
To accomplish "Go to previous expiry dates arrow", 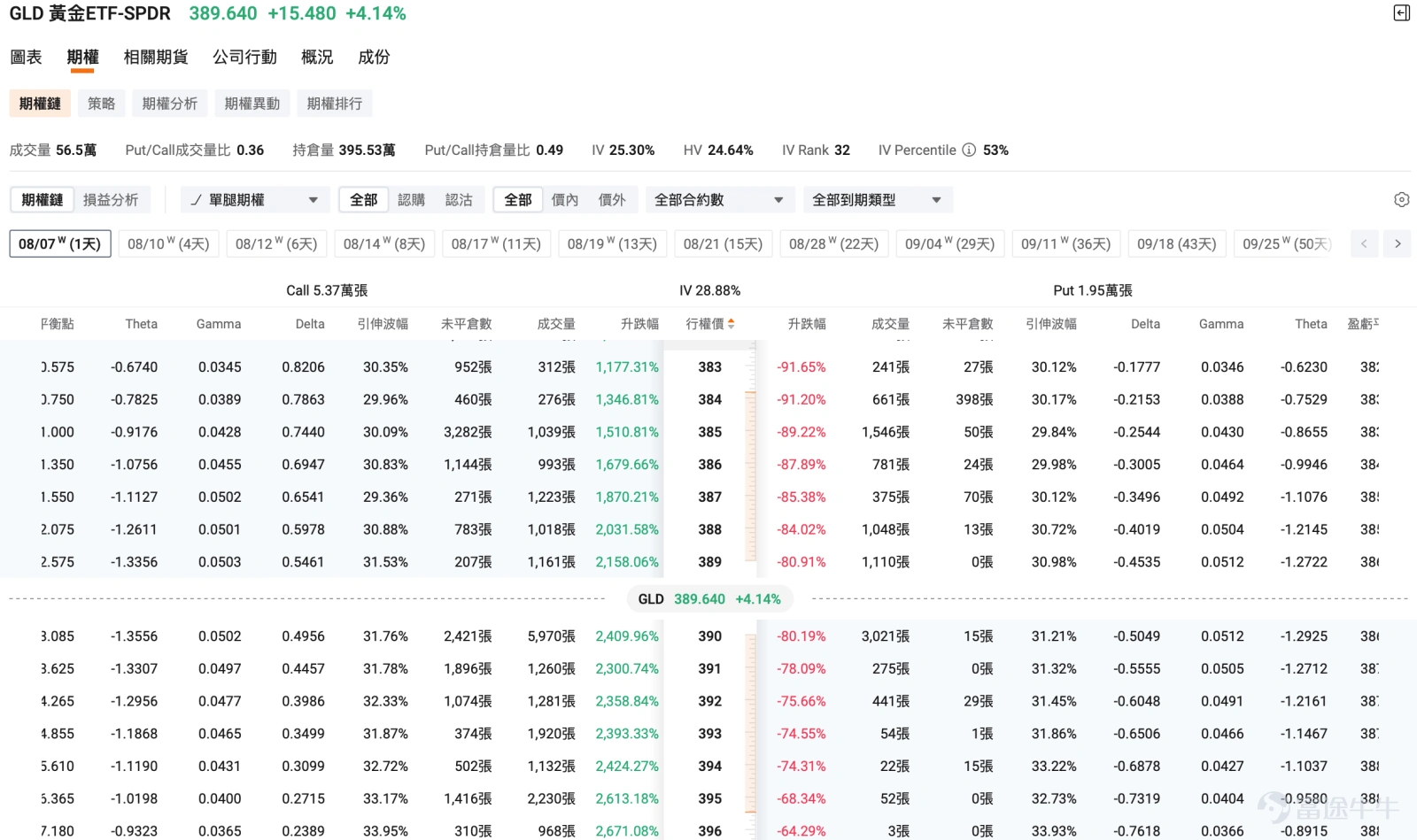I will (x=1364, y=243).
